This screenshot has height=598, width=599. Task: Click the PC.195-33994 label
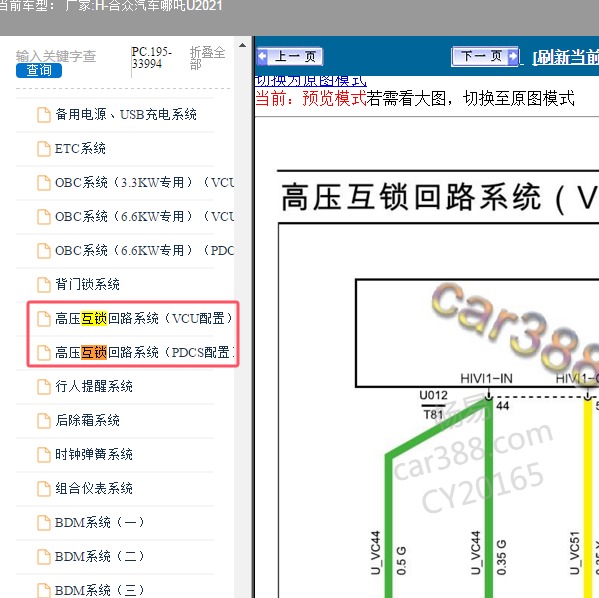(x=152, y=58)
